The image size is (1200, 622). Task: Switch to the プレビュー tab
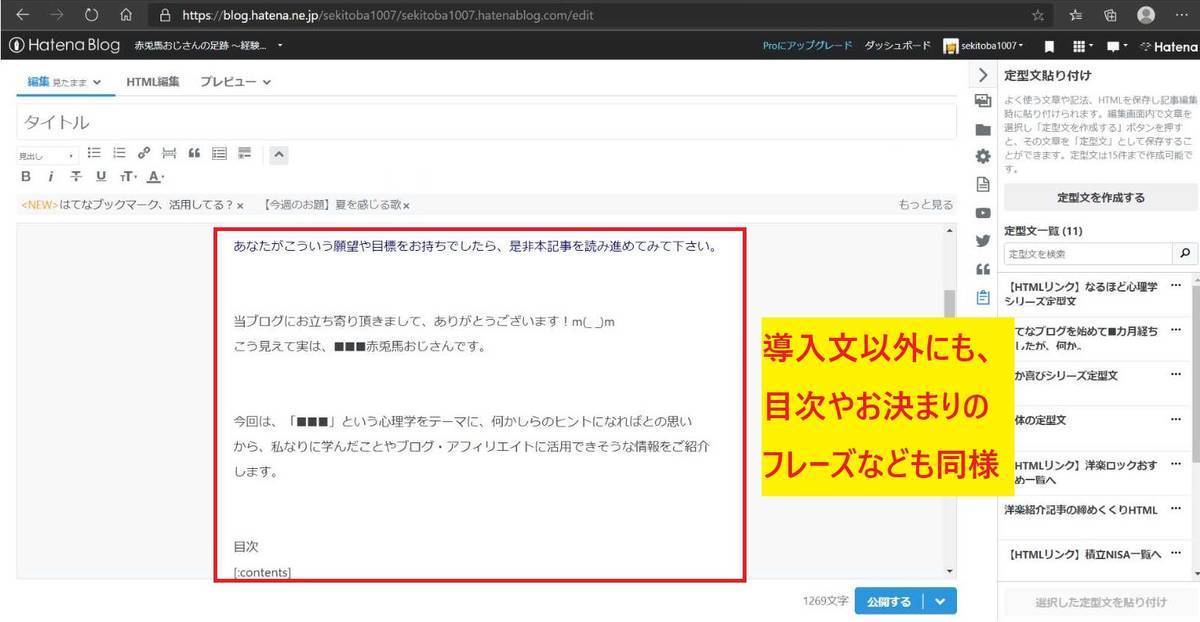pyautogui.click(x=235, y=82)
